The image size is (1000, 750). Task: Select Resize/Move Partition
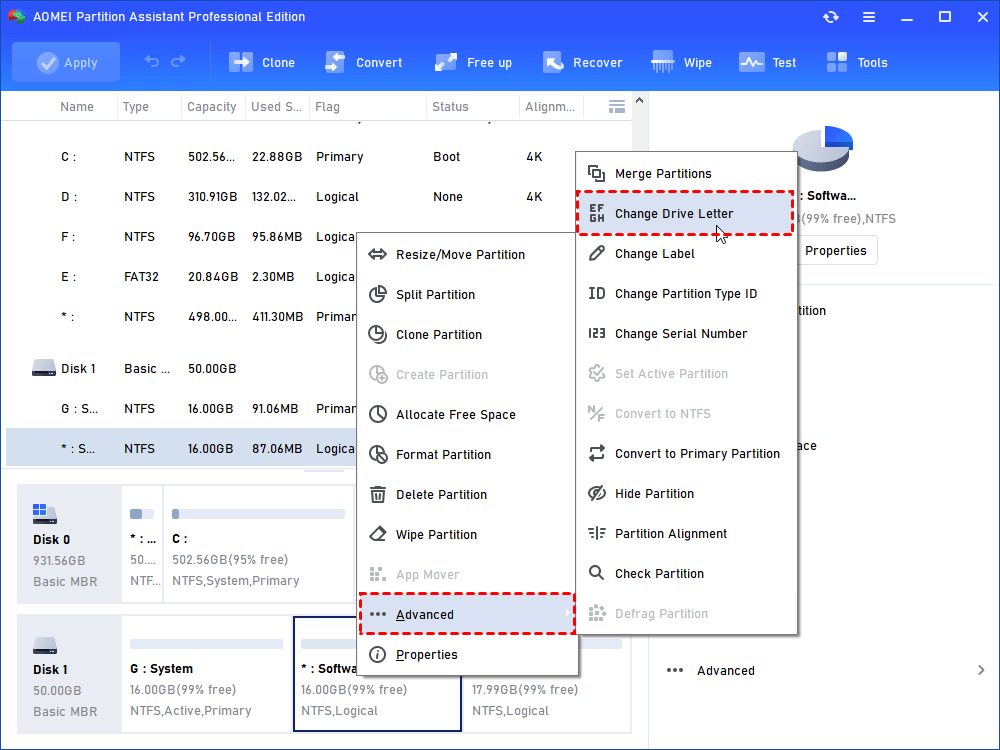coord(467,254)
